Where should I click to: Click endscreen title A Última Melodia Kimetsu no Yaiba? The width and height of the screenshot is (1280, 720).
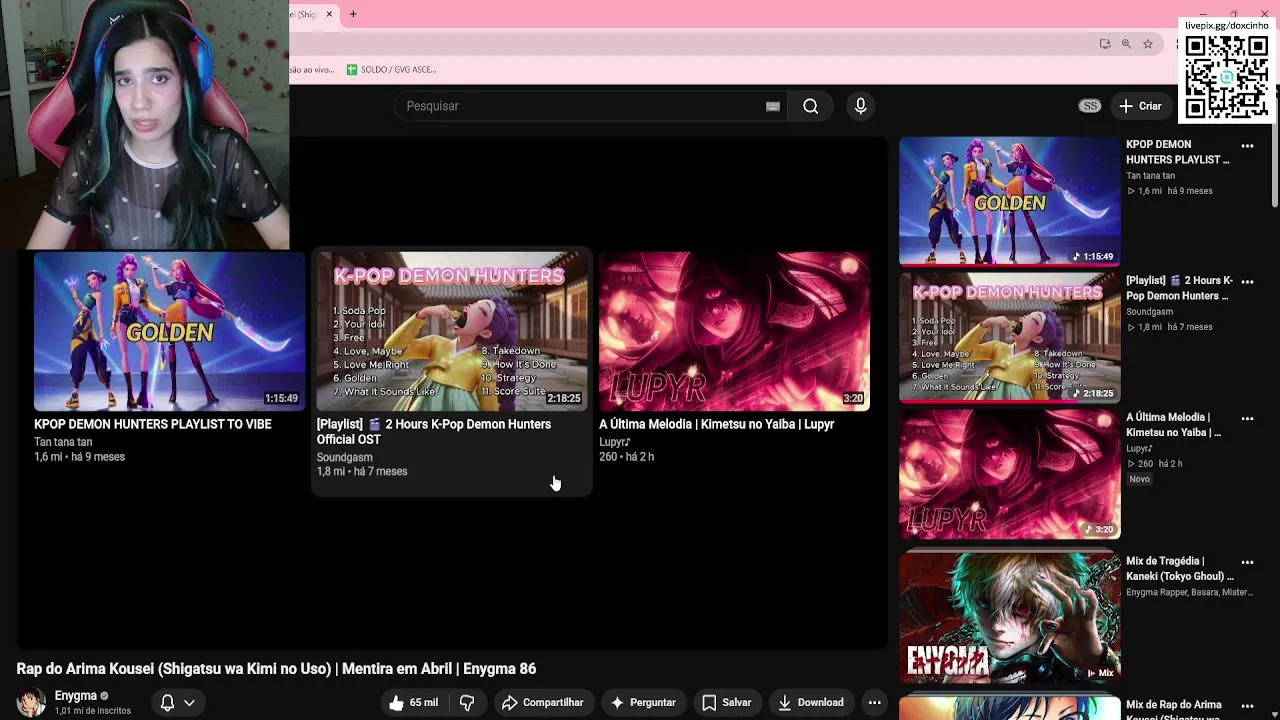pos(716,424)
